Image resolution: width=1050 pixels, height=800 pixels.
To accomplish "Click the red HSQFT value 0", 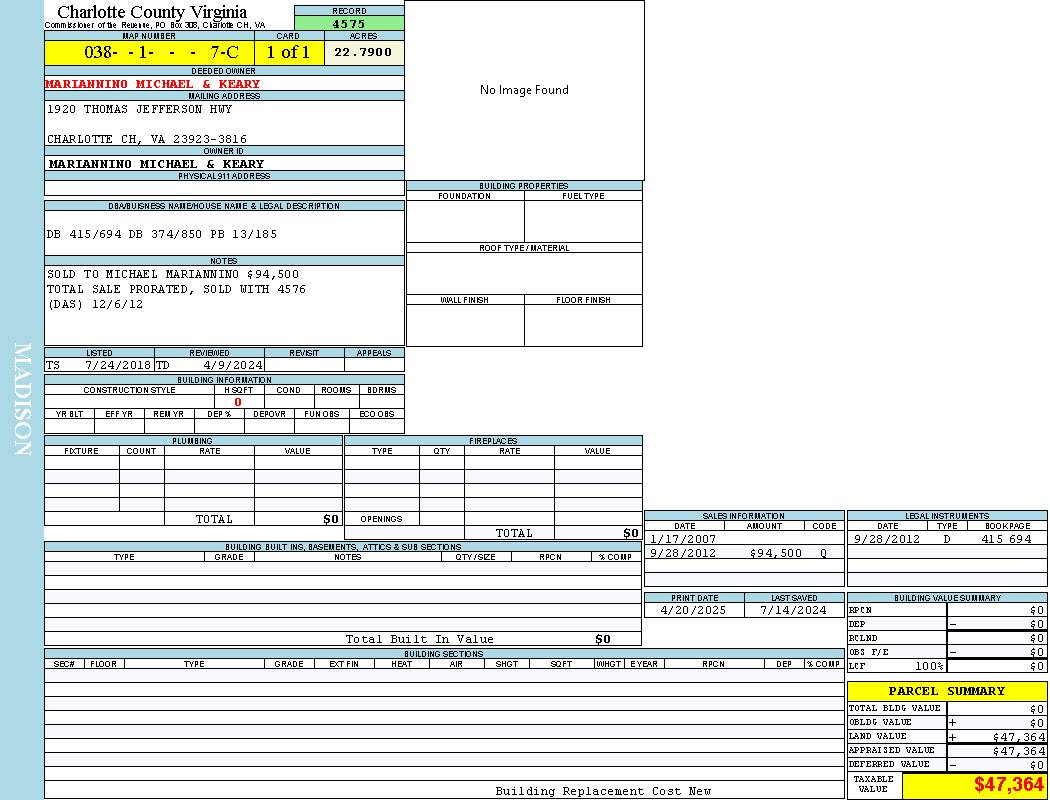I will pyautogui.click(x=238, y=402).
